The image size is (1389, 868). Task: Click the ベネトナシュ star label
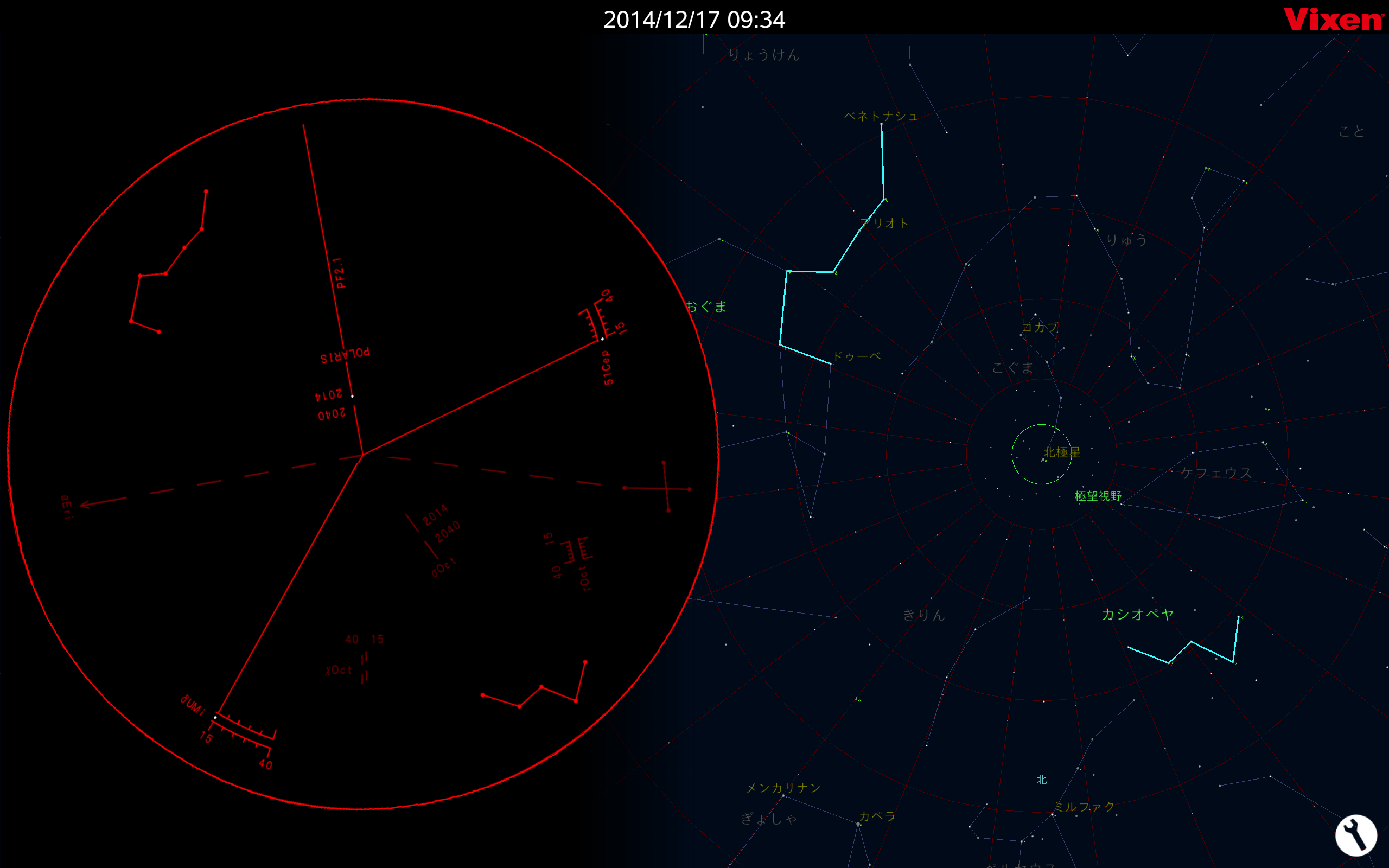[881, 116]
